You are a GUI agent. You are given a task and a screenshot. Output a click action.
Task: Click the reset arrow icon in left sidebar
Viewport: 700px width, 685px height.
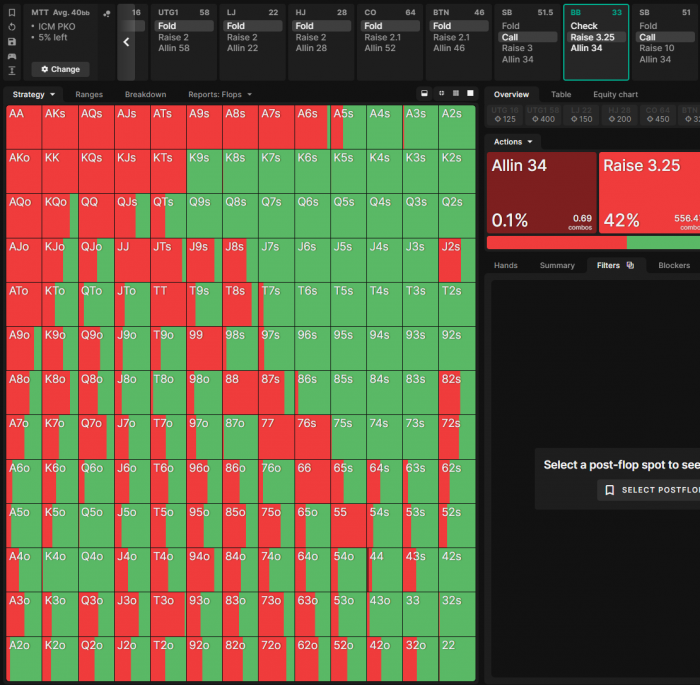tap(12, 27)
